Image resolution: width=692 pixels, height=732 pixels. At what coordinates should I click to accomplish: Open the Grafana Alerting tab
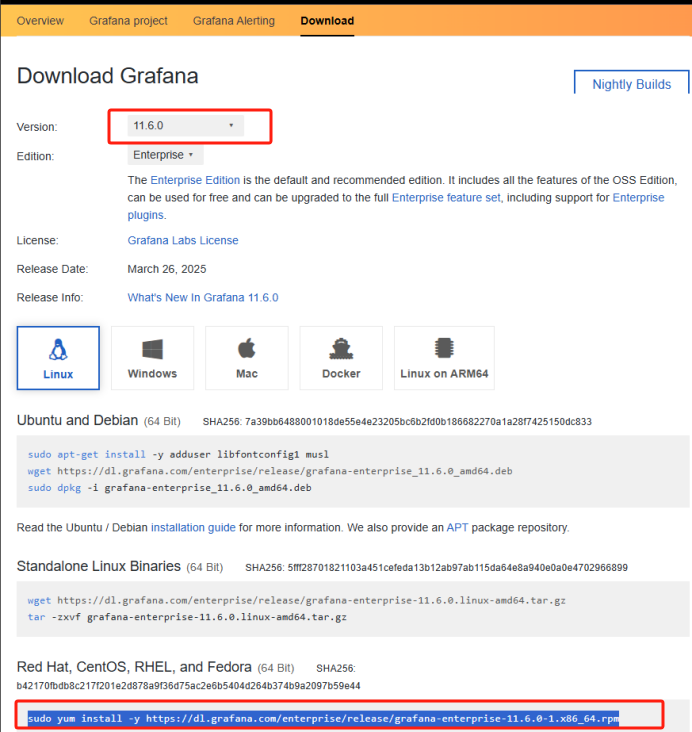pos(234,21)
